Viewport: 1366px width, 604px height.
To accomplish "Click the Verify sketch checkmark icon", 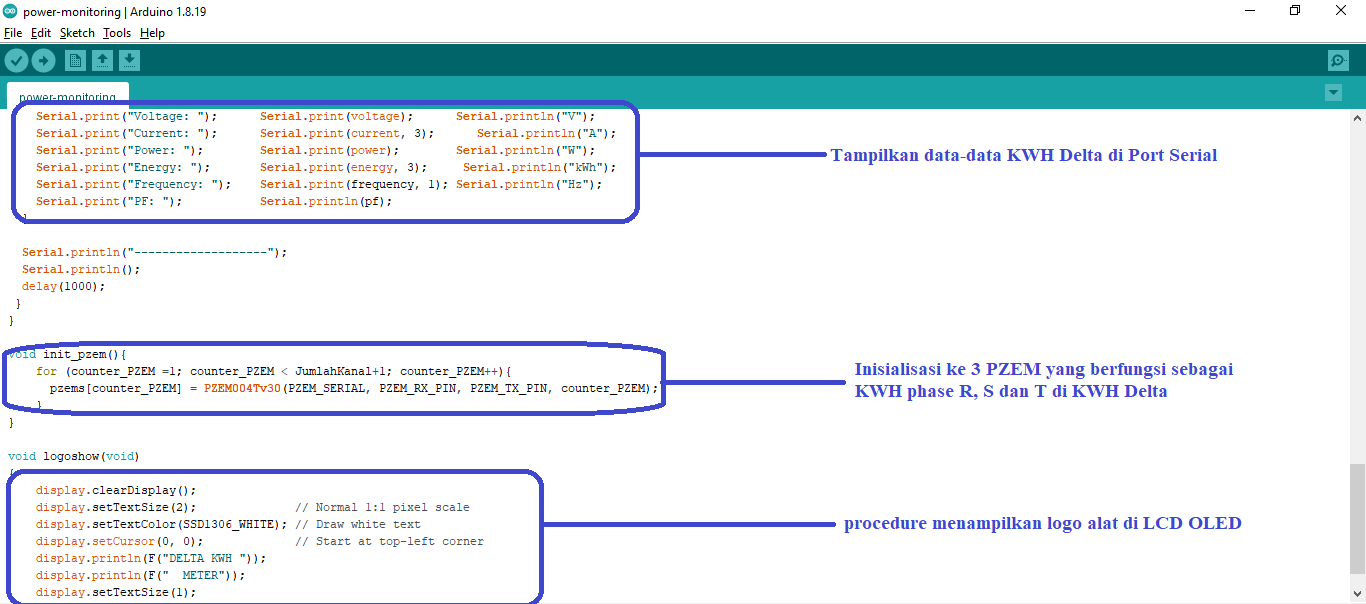I will [16, 61].
